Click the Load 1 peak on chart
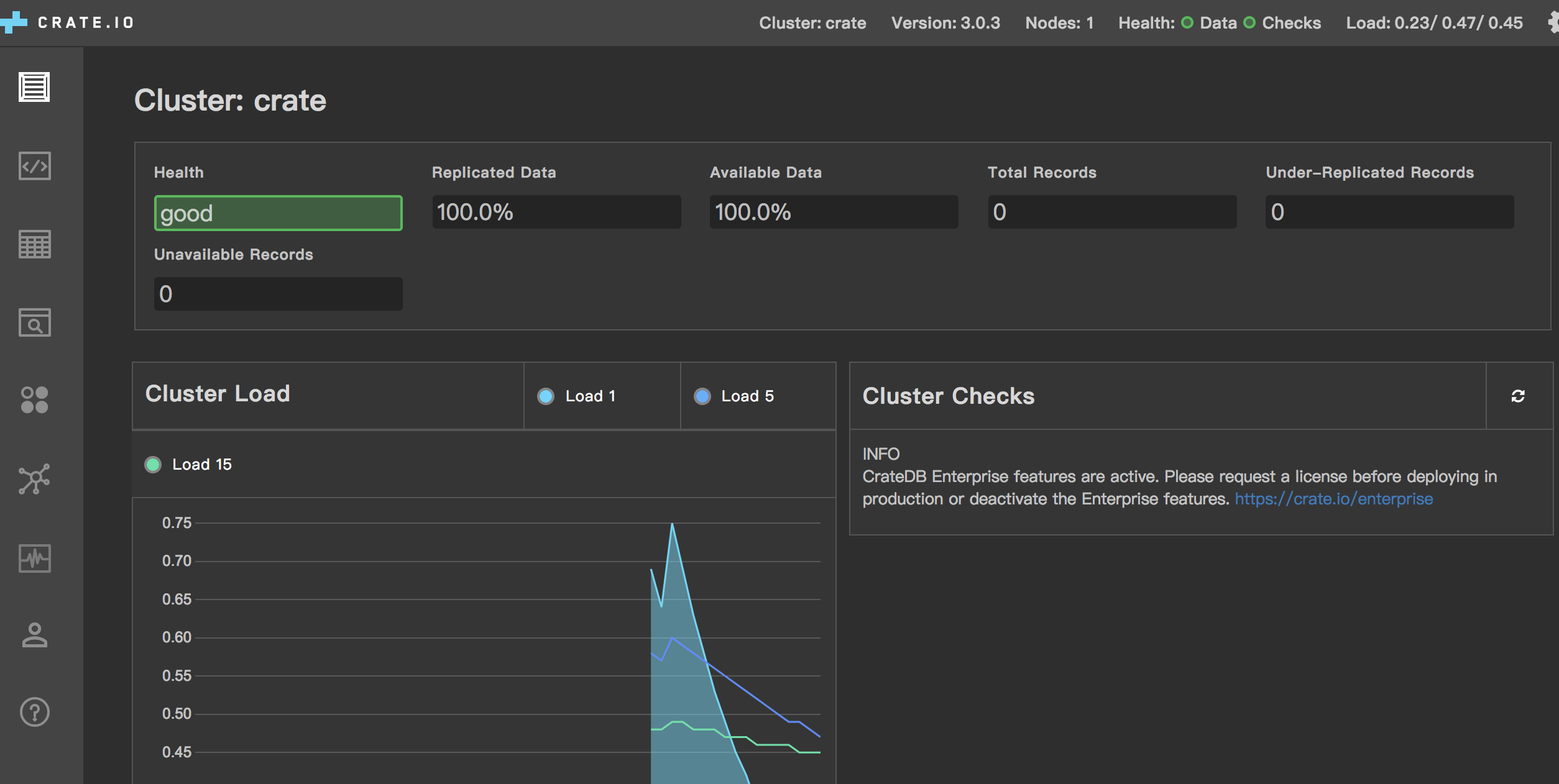Screen dimensions: 1559x784 point(672,524)
